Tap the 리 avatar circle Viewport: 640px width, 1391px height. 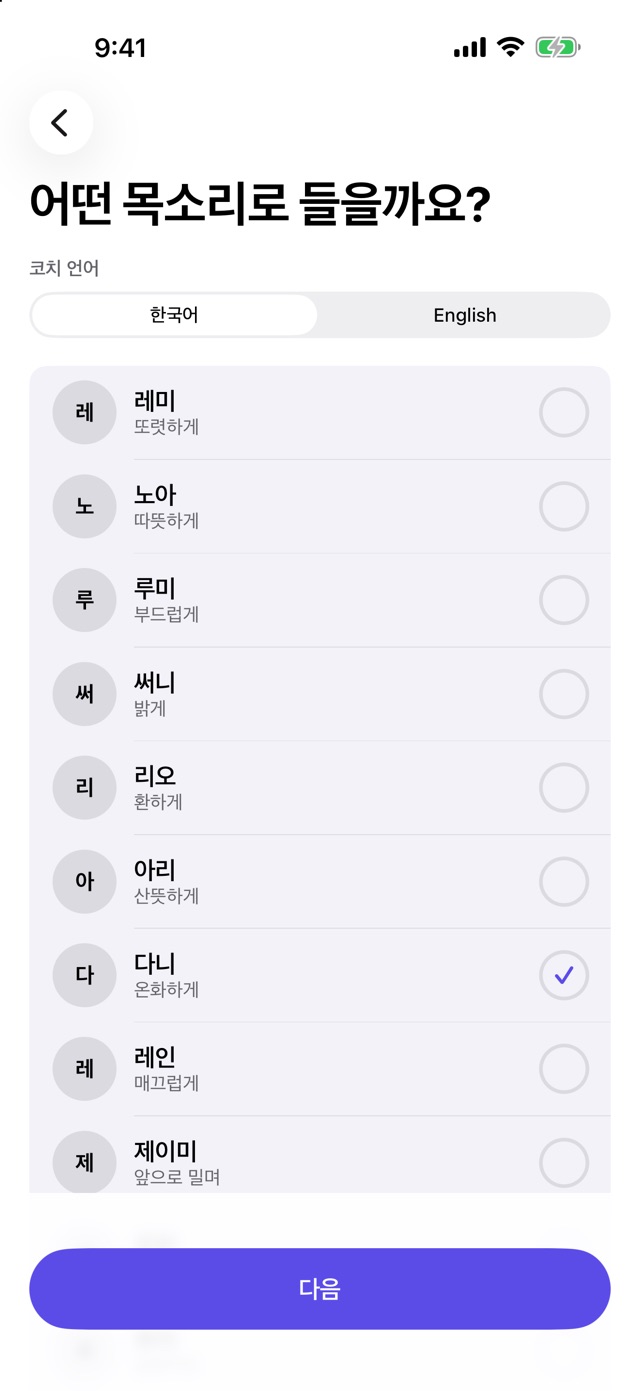[x=85, y=788]
